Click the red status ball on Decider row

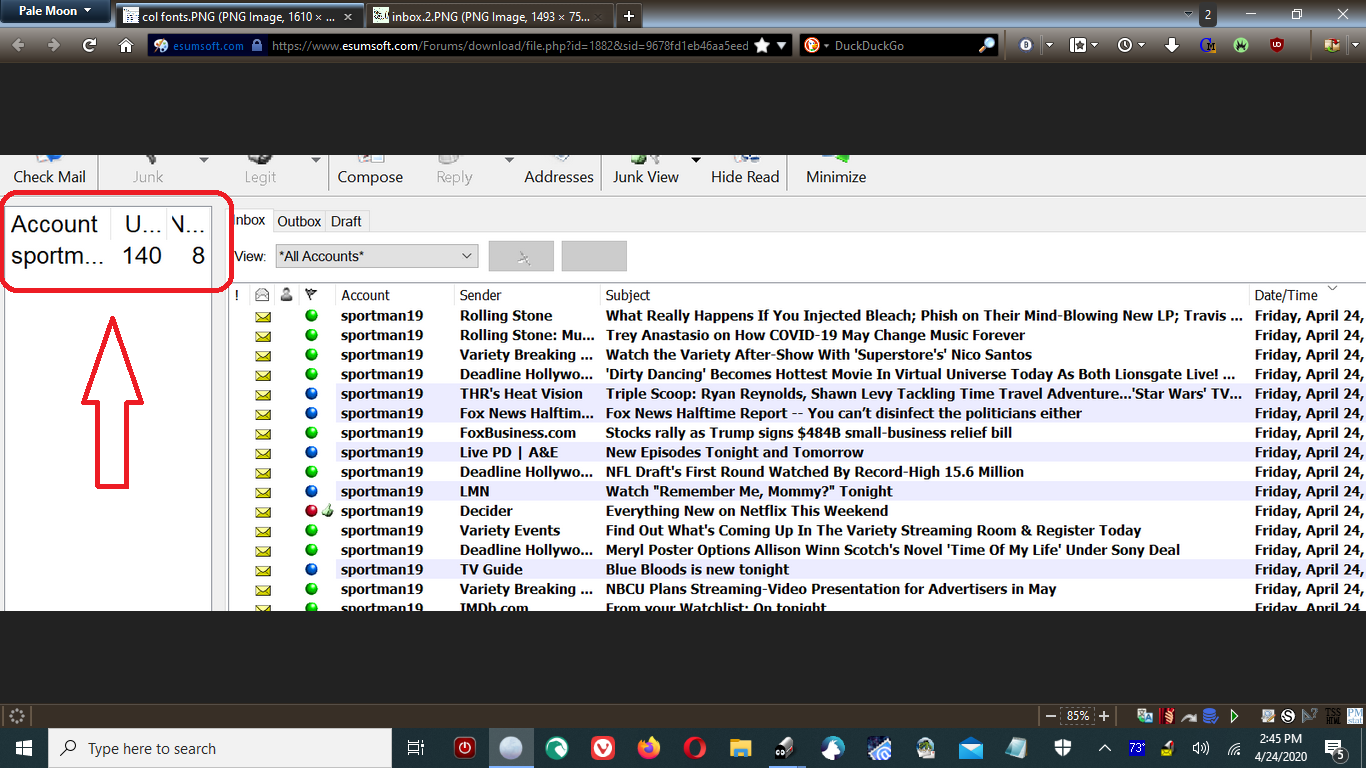pos(311,511)
